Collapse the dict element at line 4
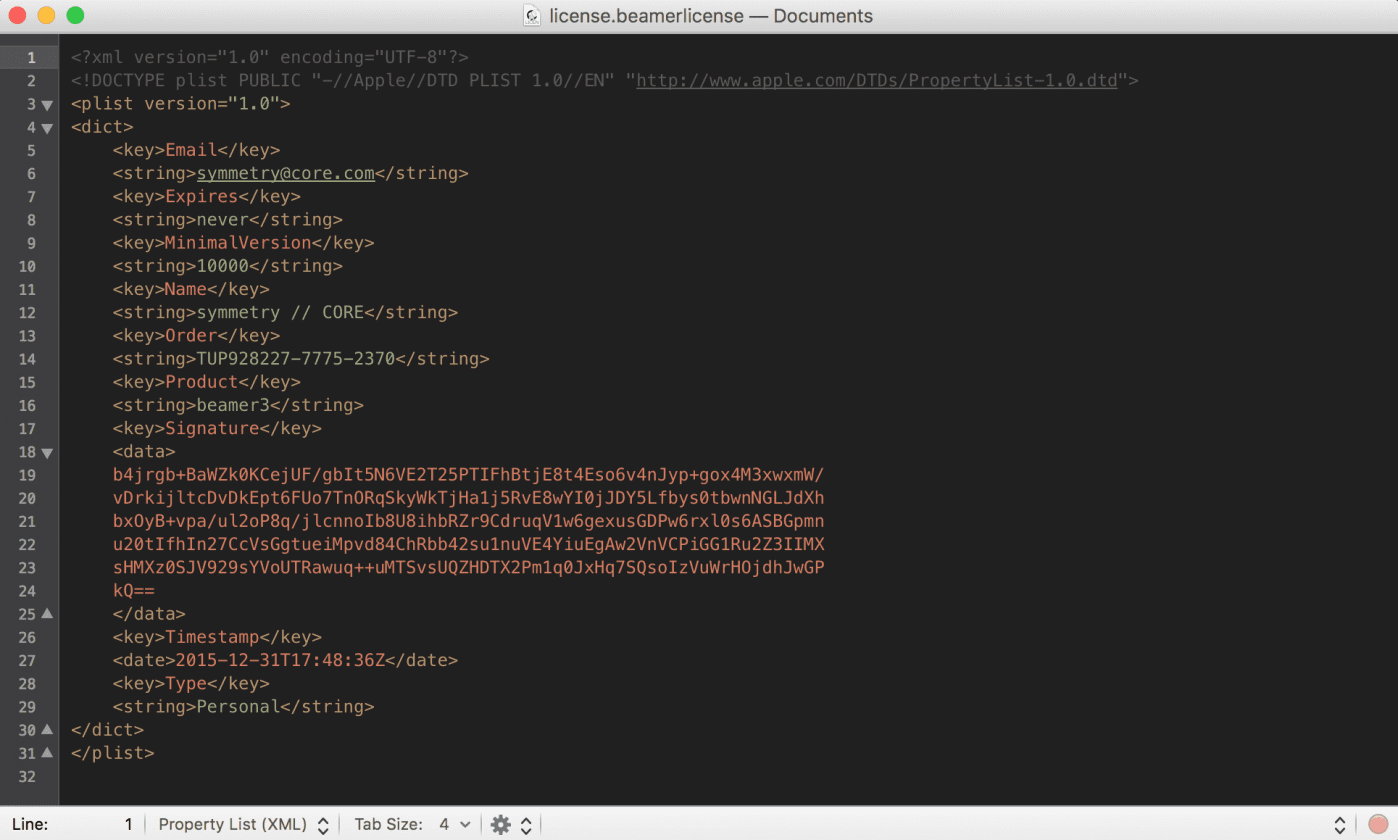 46,127
